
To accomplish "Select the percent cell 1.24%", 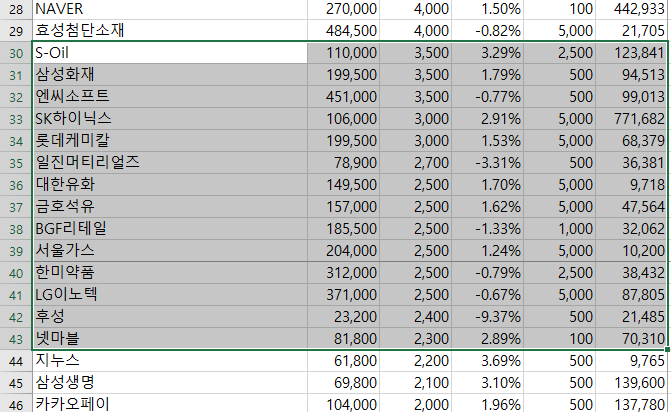I will 487,251.
